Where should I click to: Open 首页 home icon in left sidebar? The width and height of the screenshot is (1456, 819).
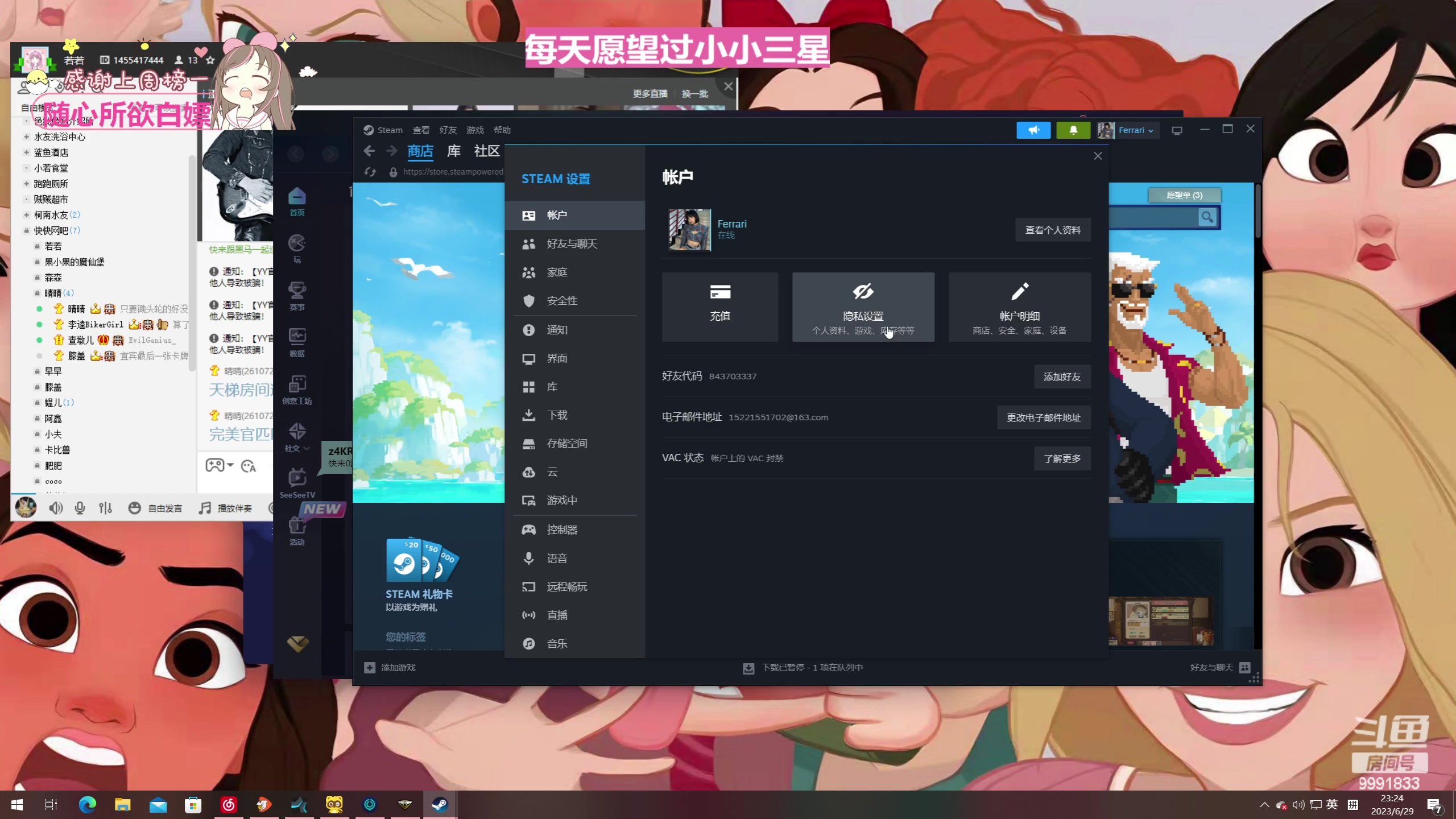tap(297, 201)
